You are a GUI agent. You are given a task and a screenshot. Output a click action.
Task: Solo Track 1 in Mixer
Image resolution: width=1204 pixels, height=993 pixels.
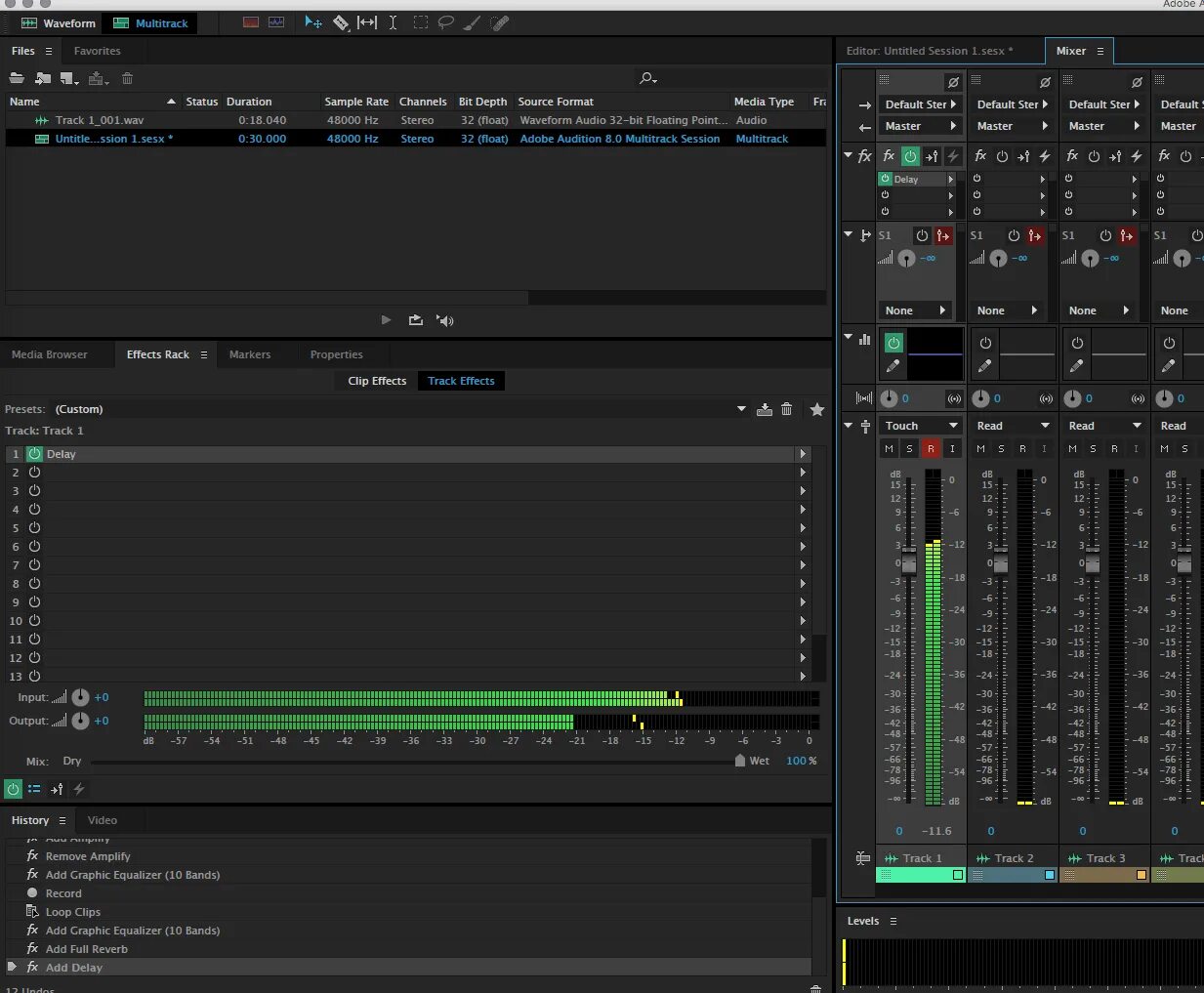coord(909,448)
